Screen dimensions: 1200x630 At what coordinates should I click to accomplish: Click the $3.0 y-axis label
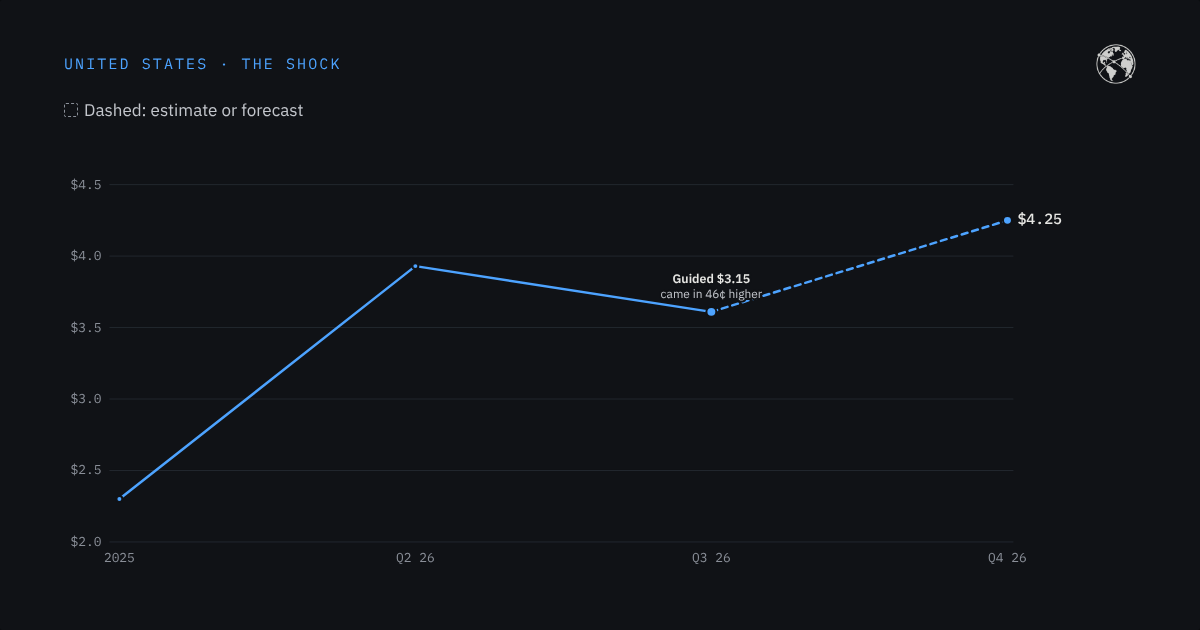pyautogui.click(x=86, y=399)
